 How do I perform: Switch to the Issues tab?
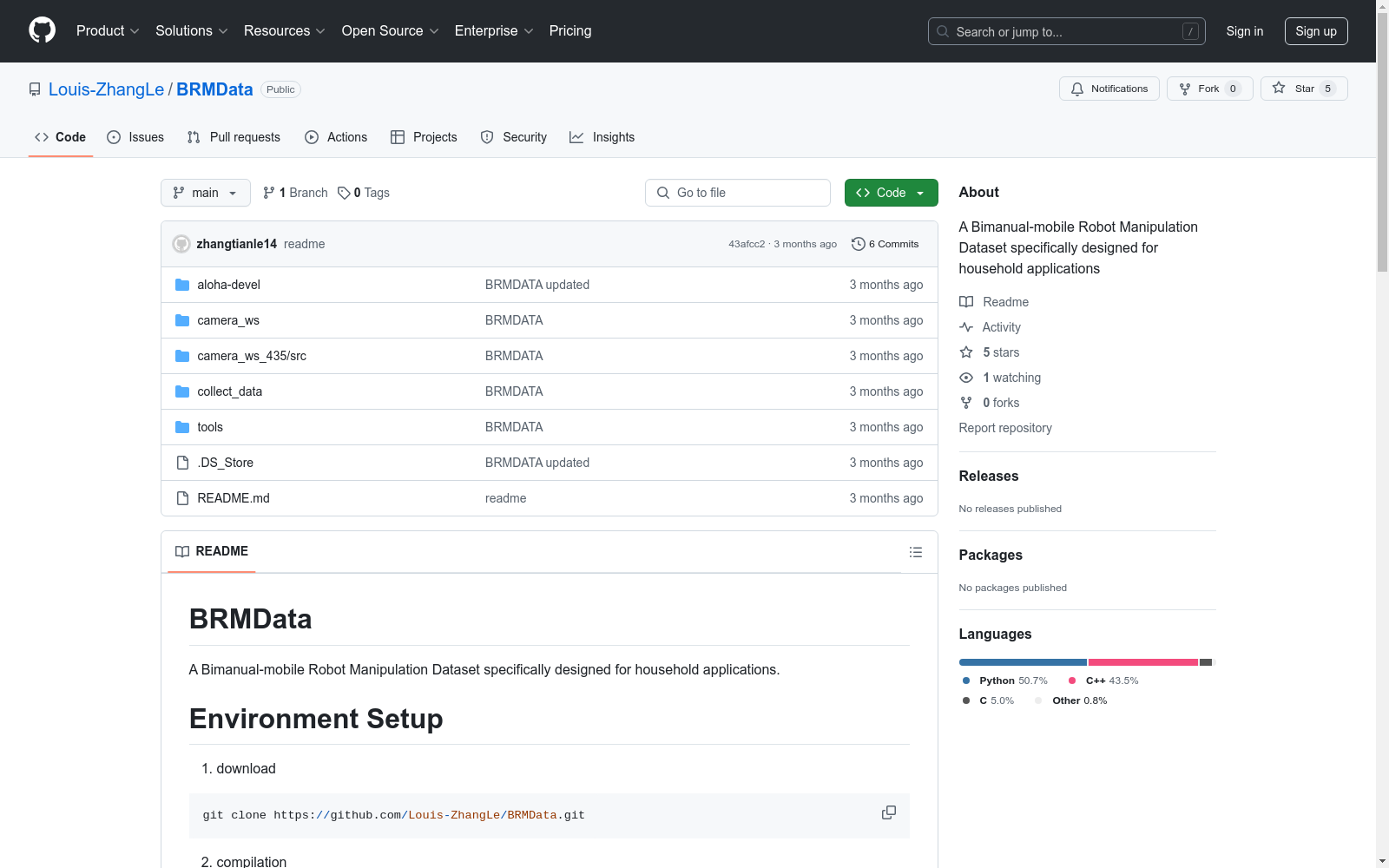[x=135, y=137]
